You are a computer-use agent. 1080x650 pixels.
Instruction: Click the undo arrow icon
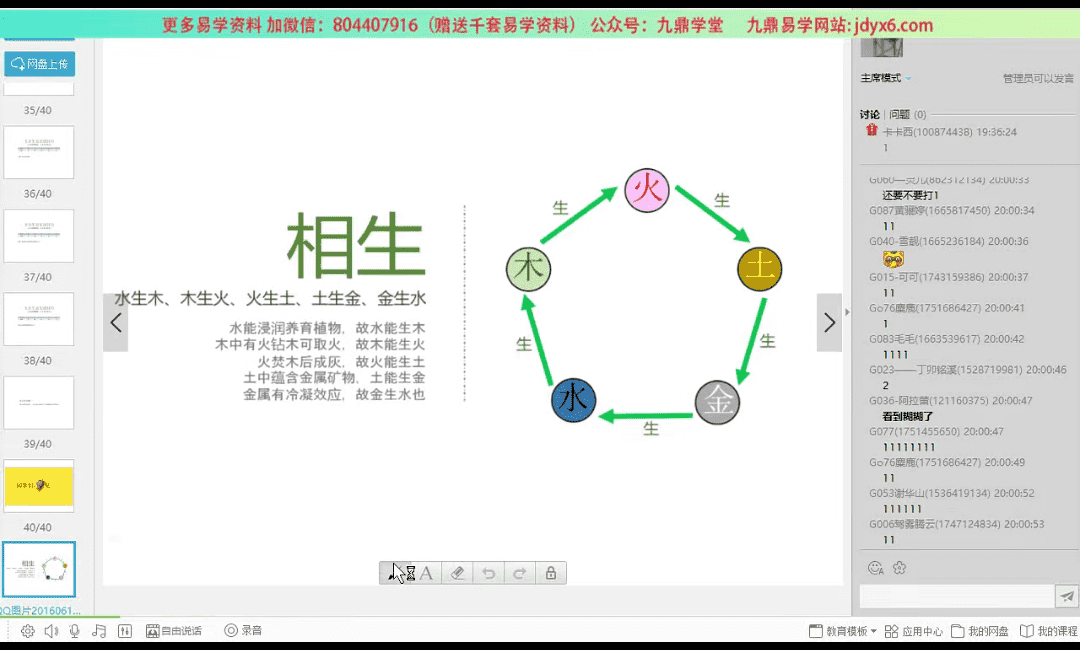pyautogui.click(x=488, y=573)
